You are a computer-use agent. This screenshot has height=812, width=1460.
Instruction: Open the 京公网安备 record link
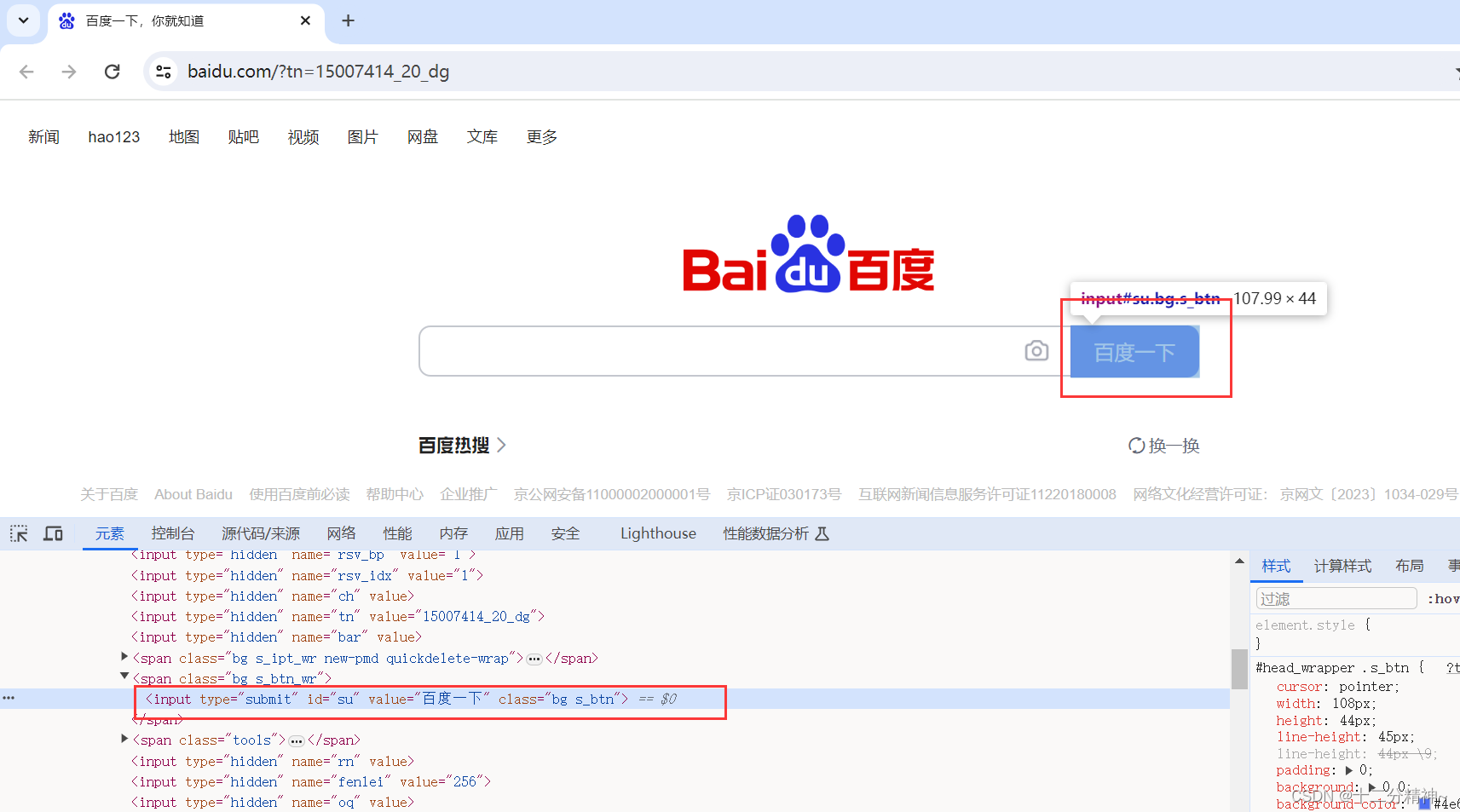(612, 494)
